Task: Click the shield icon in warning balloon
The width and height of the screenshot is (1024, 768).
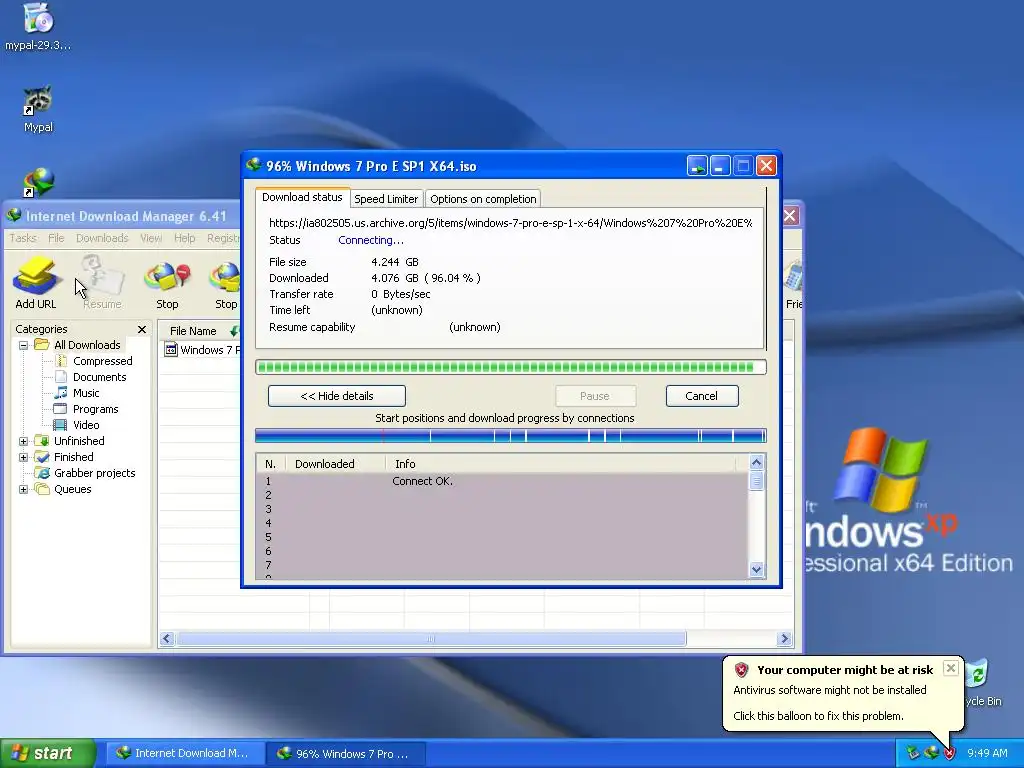Action: 741,670
